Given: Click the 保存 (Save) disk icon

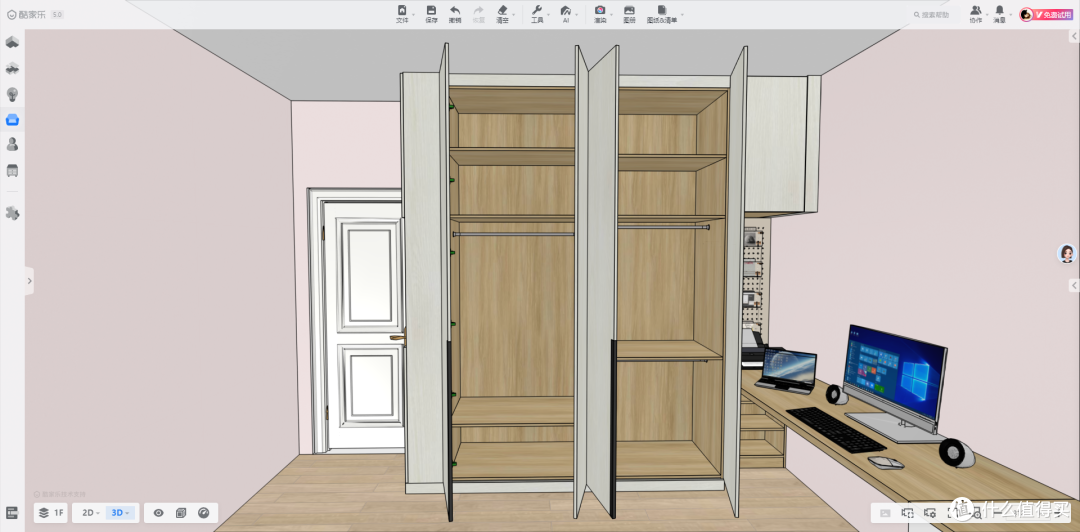Looking at the screenshot, I should point(431,10).
